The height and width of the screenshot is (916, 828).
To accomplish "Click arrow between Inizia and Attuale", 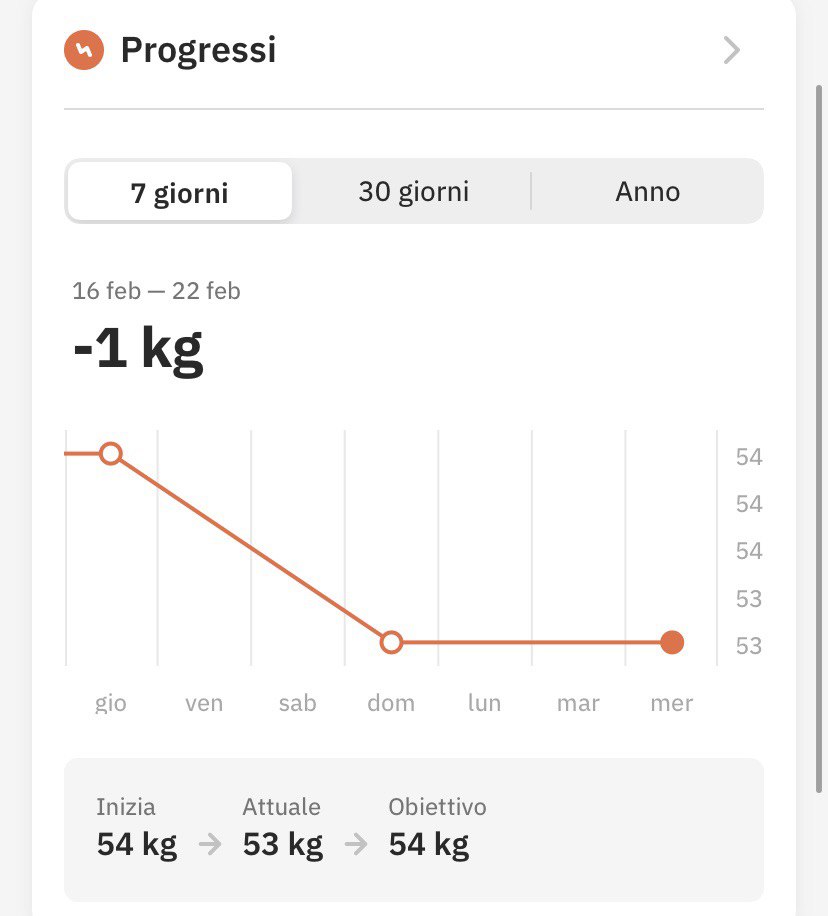I will coord(210,844).
